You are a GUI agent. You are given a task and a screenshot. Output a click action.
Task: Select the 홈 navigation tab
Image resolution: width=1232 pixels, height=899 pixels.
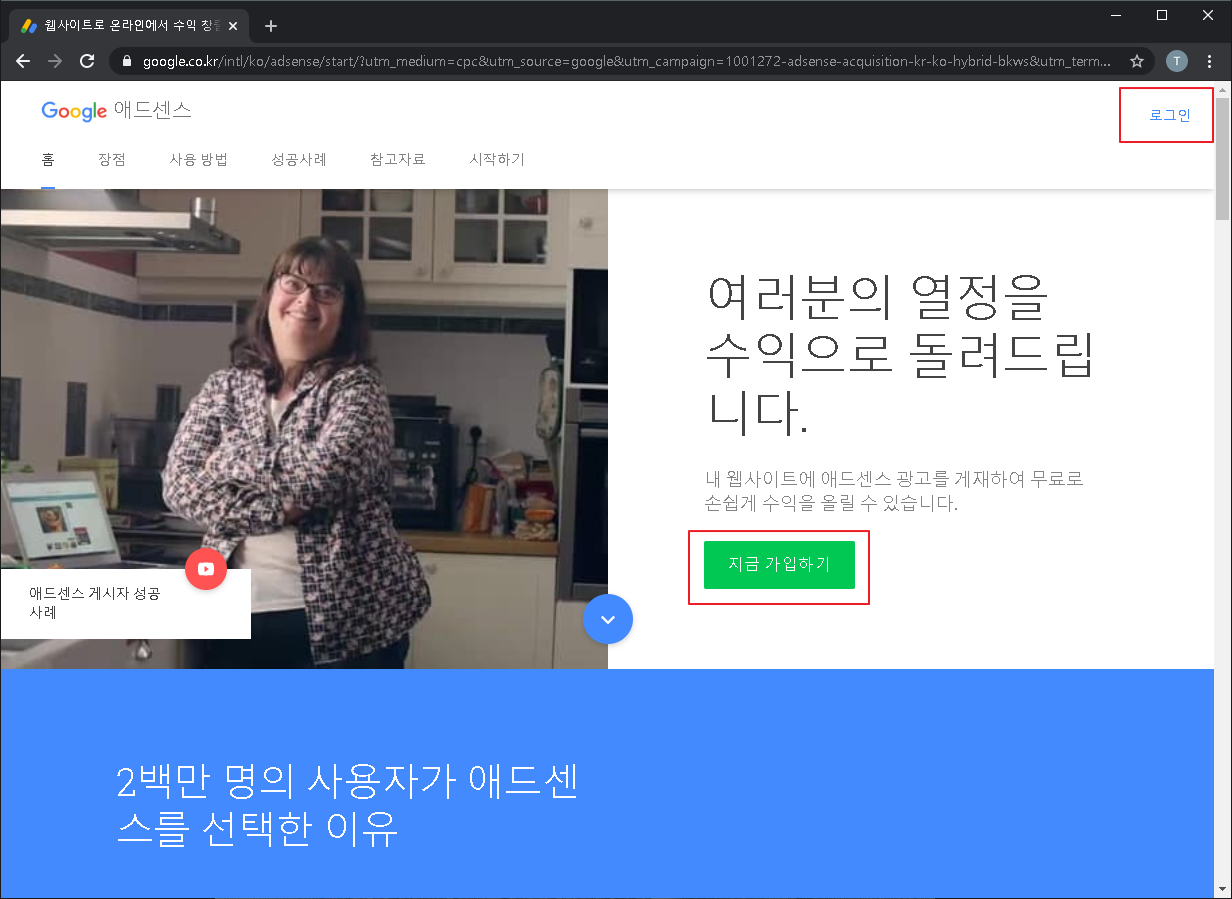click(48, 160)
